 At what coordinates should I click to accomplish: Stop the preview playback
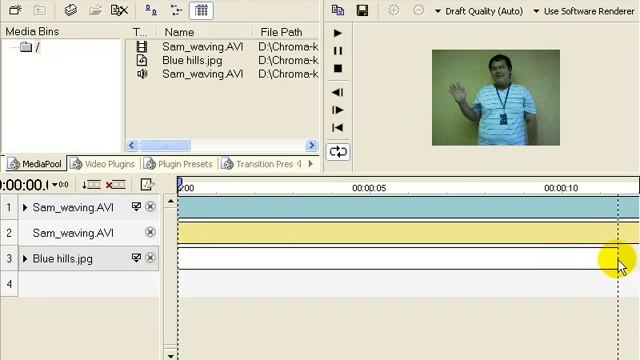[x=338, y=68]
